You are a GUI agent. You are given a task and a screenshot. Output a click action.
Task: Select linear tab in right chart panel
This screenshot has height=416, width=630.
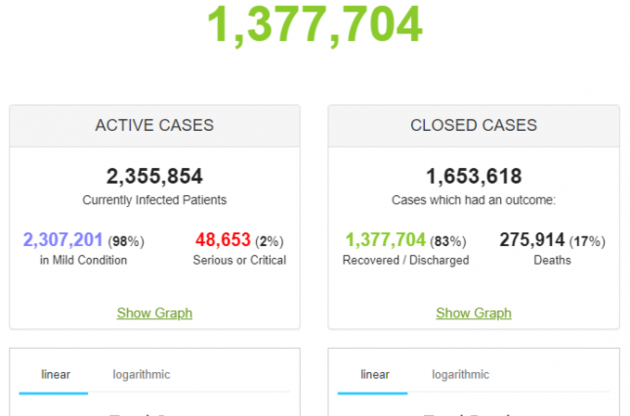pyautogui.click(x=375, y=375)
